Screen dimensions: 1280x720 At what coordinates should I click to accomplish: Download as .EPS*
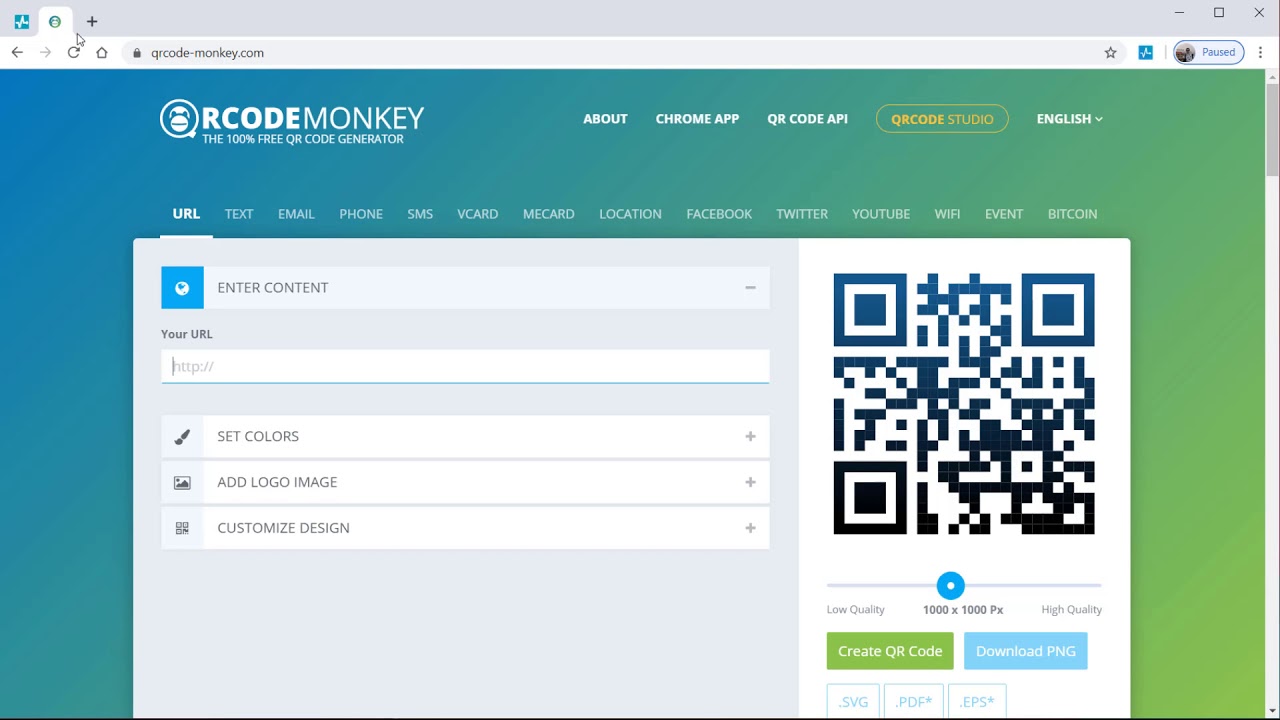click(x=977, y=701)
